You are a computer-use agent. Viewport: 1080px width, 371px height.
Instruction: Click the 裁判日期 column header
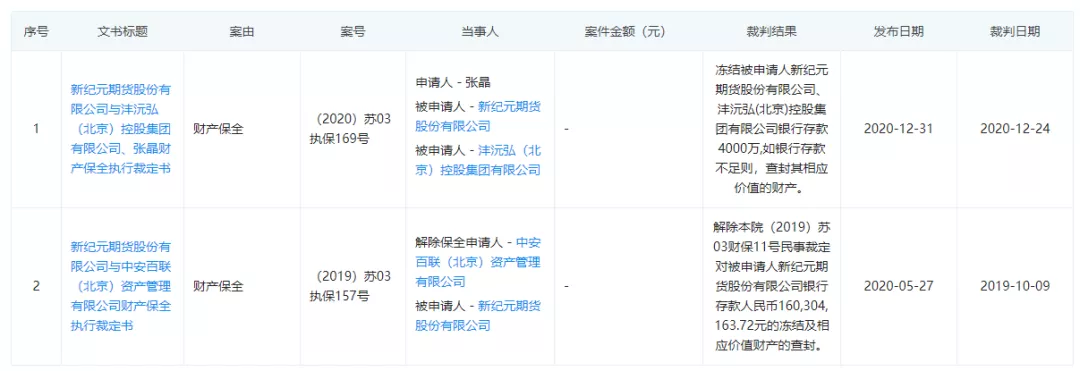coord(1015,32)
